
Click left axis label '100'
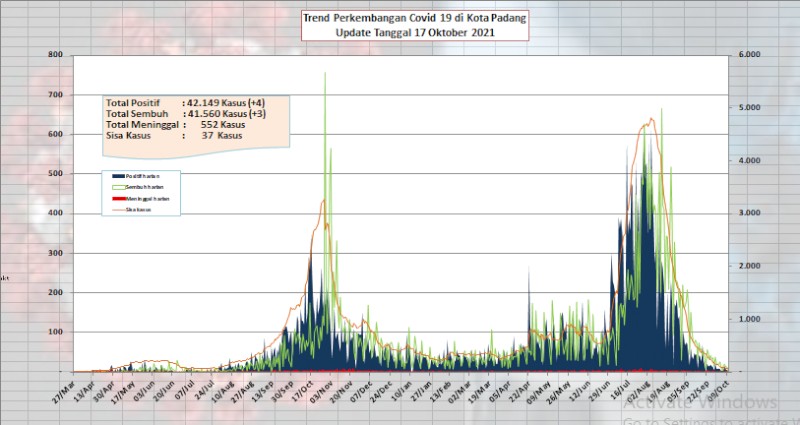pos(55,332)
